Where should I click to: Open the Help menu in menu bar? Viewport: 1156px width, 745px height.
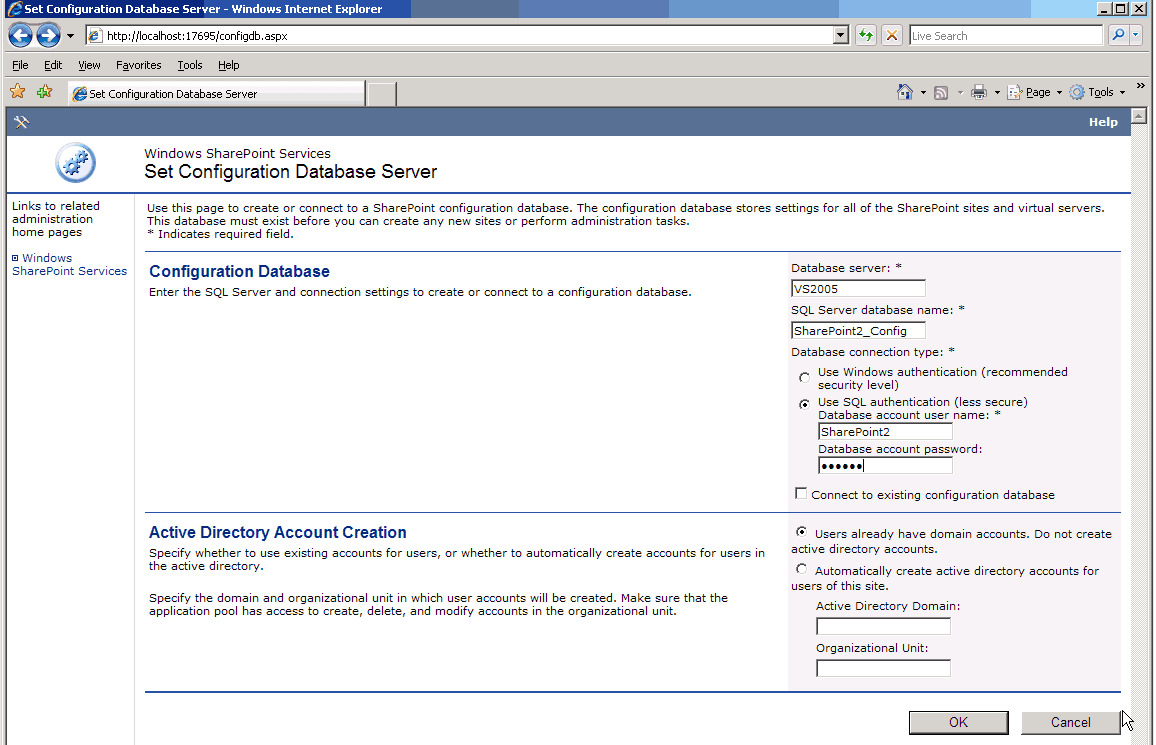click(x=229, y=65)
